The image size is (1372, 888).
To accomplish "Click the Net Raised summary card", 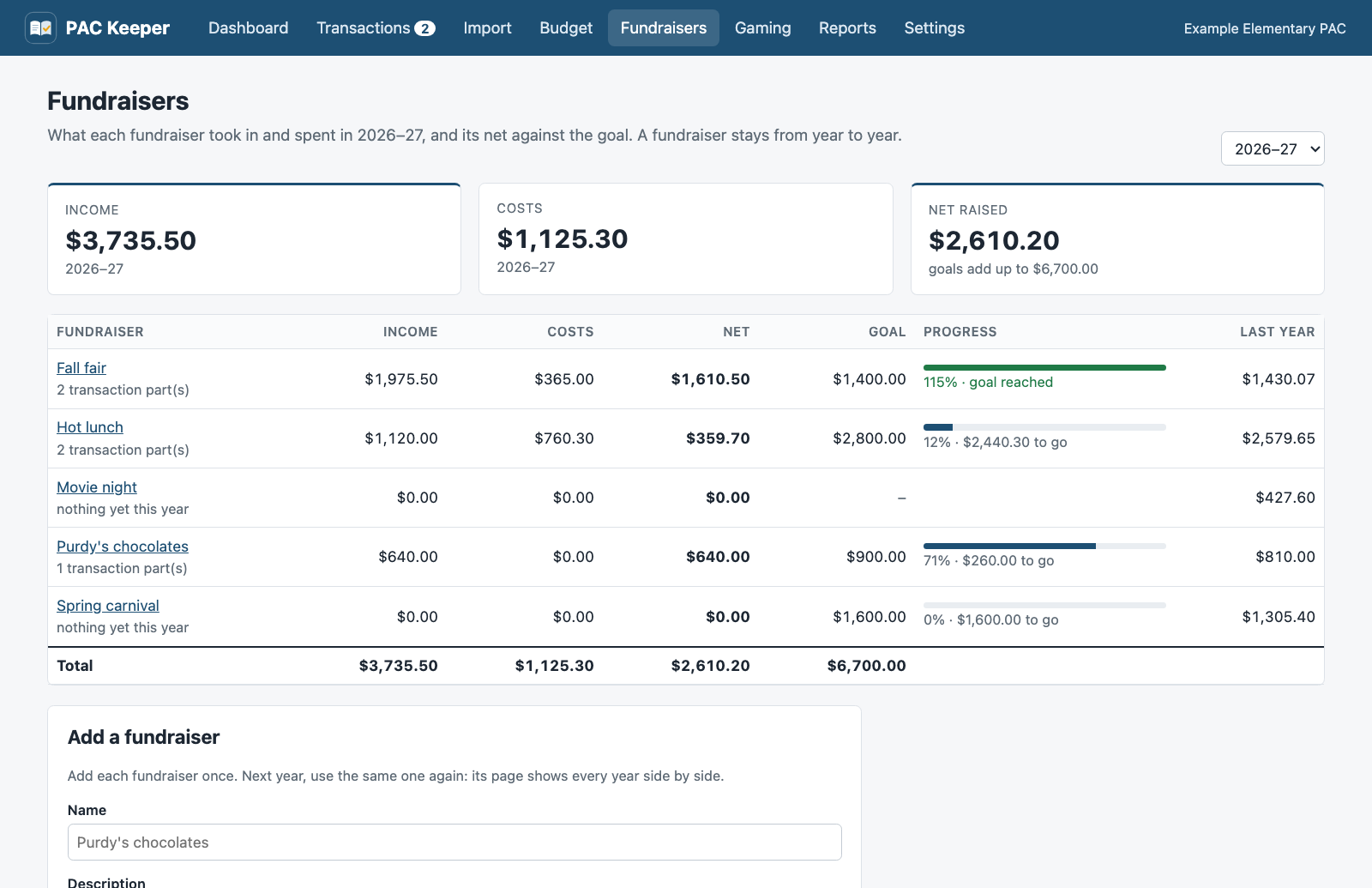I will [1117, 239].
